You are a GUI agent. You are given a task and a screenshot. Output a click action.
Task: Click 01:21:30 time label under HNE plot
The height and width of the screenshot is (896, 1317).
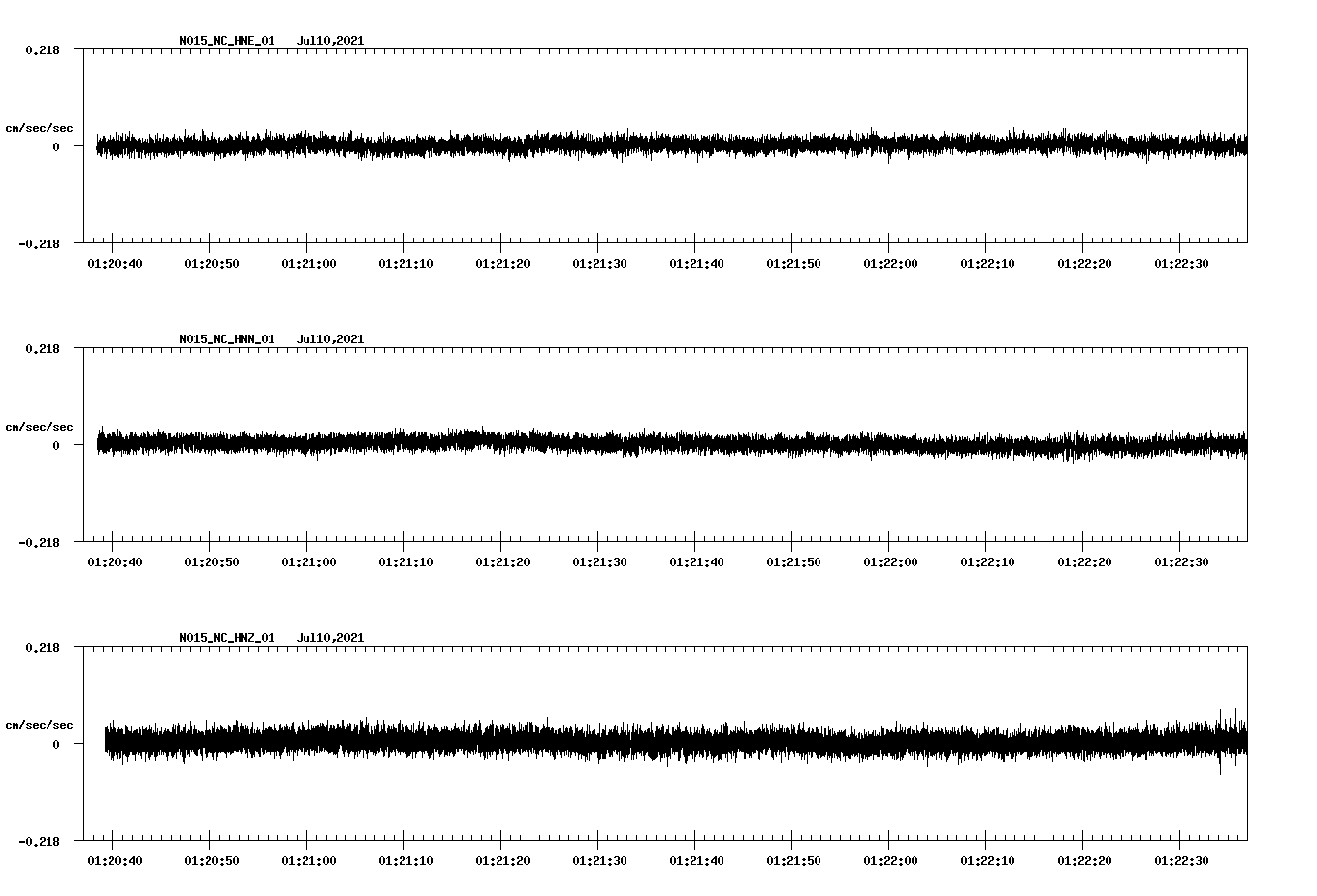pyautogui.click(x=599, y=264)
